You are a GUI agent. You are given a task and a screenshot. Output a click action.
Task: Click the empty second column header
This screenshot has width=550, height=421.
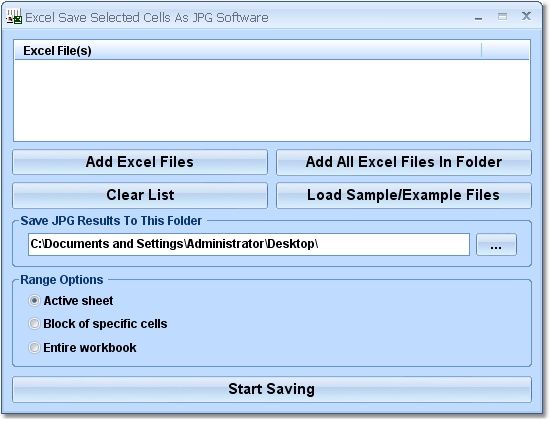[x=505, y=51]
